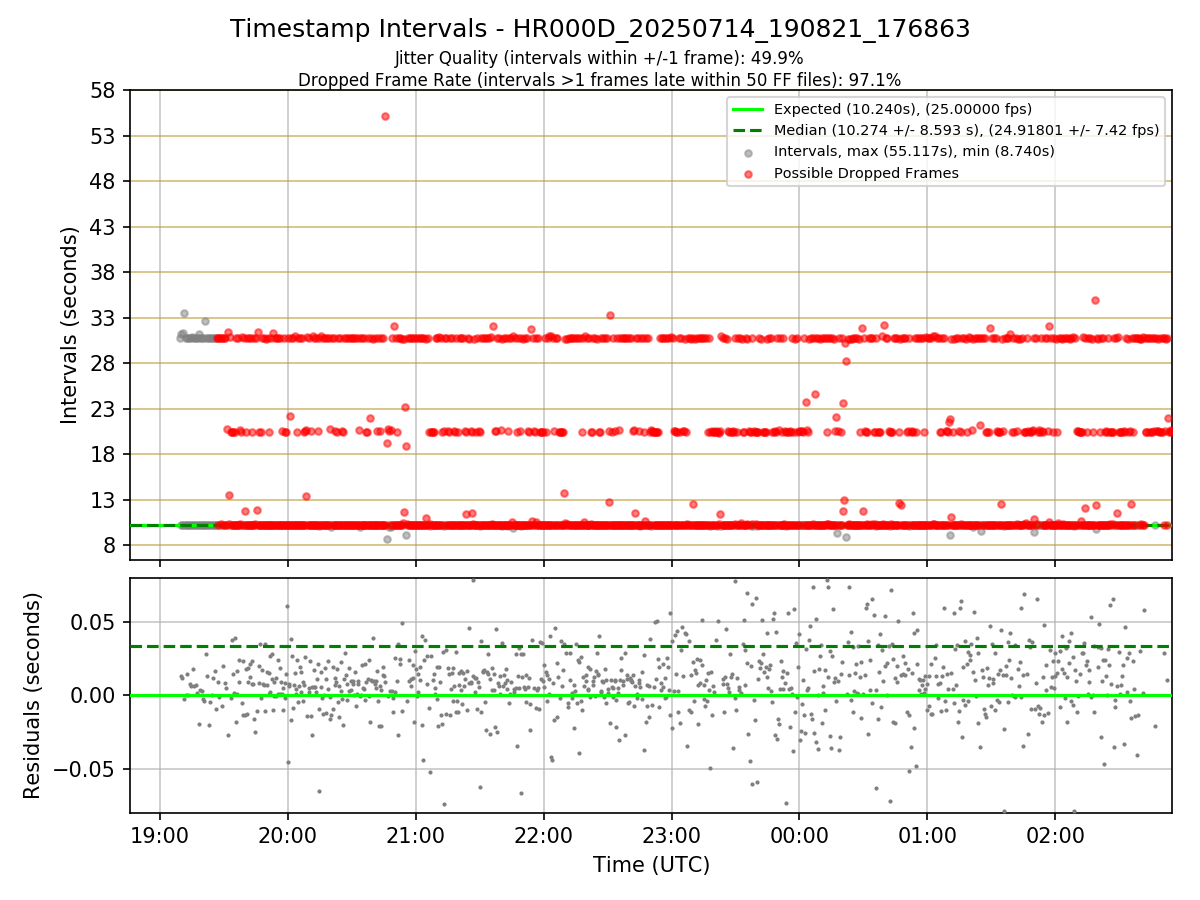Click the dashed green line sample in the legend
This screenshot has height=900, width=1200.
tap(749, 130)
